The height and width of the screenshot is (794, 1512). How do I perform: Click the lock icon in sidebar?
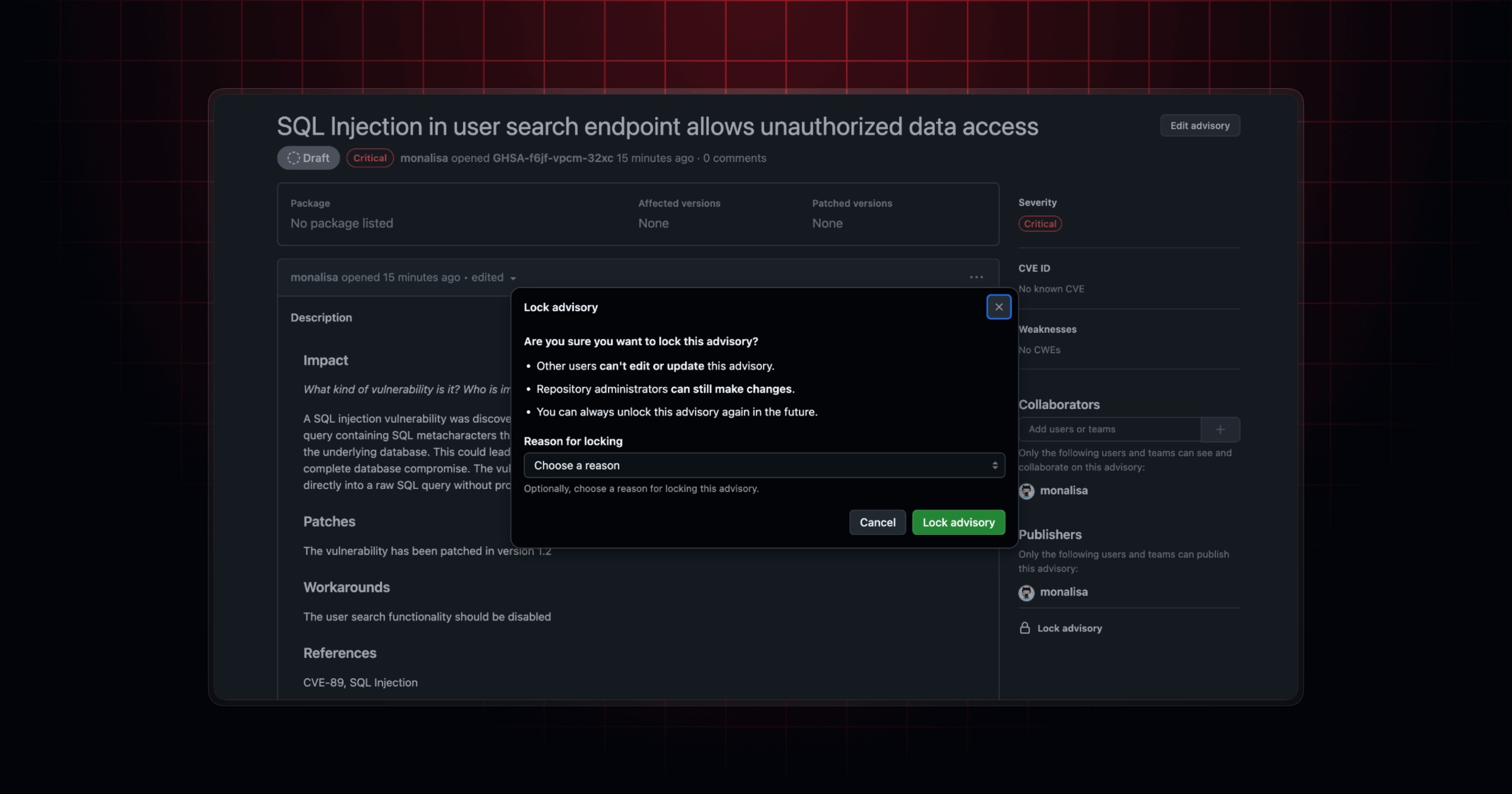(1025, 628)
